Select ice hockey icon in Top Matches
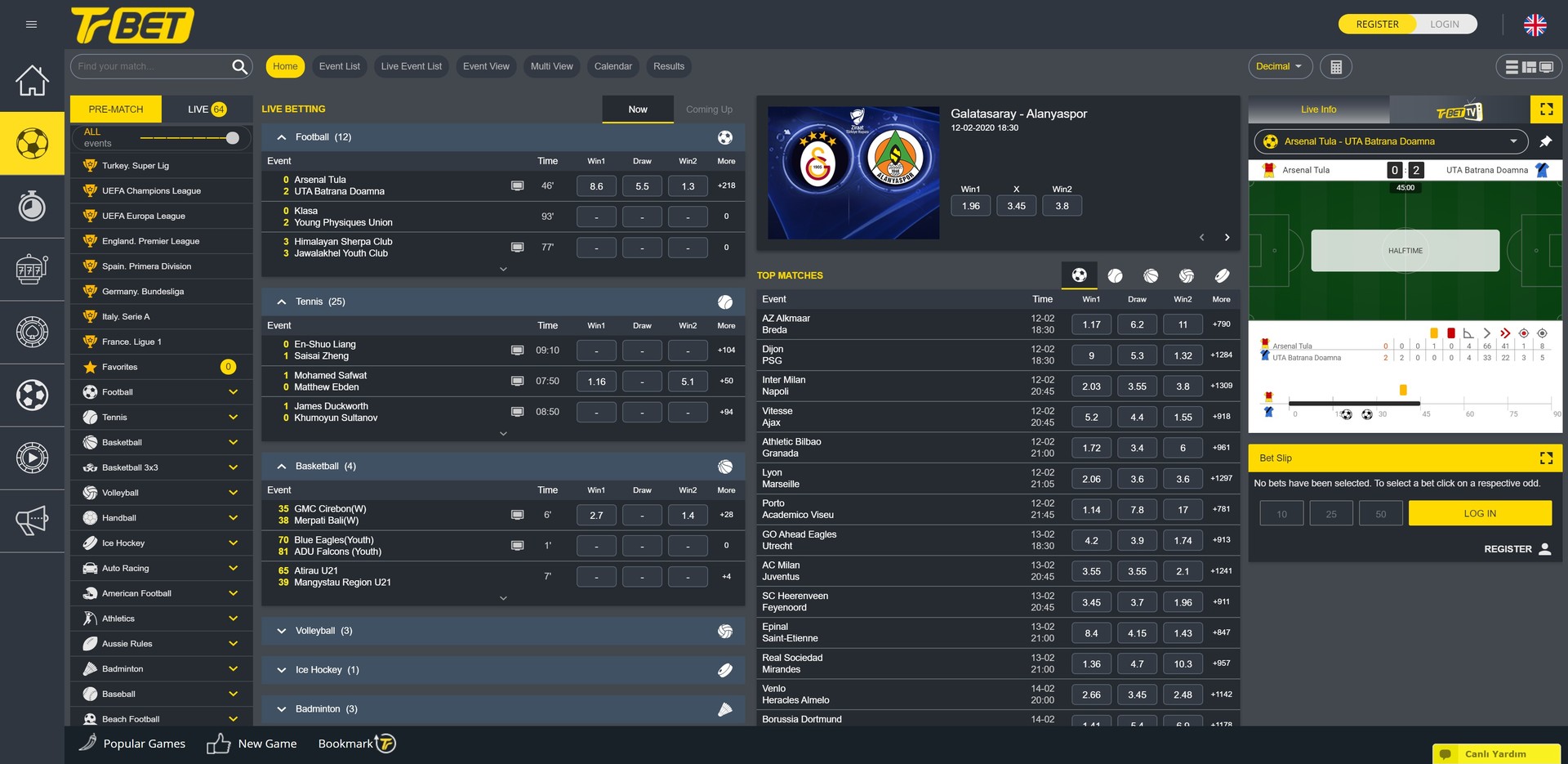The image size is (1568, 764). click(x=1223, y=276)
